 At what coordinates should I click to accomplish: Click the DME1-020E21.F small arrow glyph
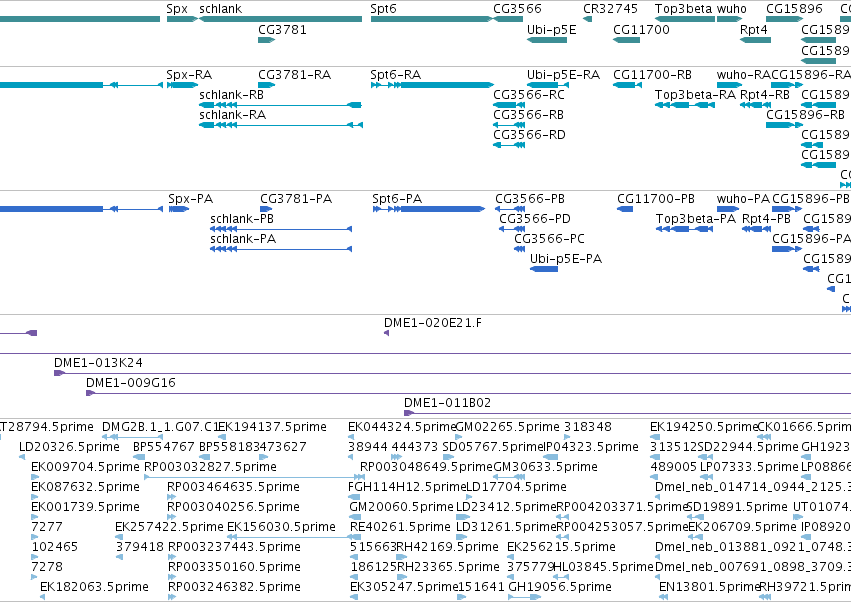386,333
